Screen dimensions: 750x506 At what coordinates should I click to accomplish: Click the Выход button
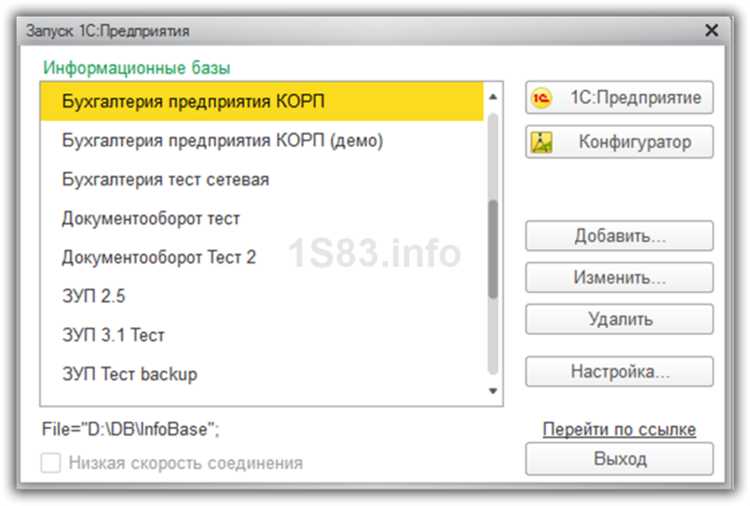click(619, 459)
